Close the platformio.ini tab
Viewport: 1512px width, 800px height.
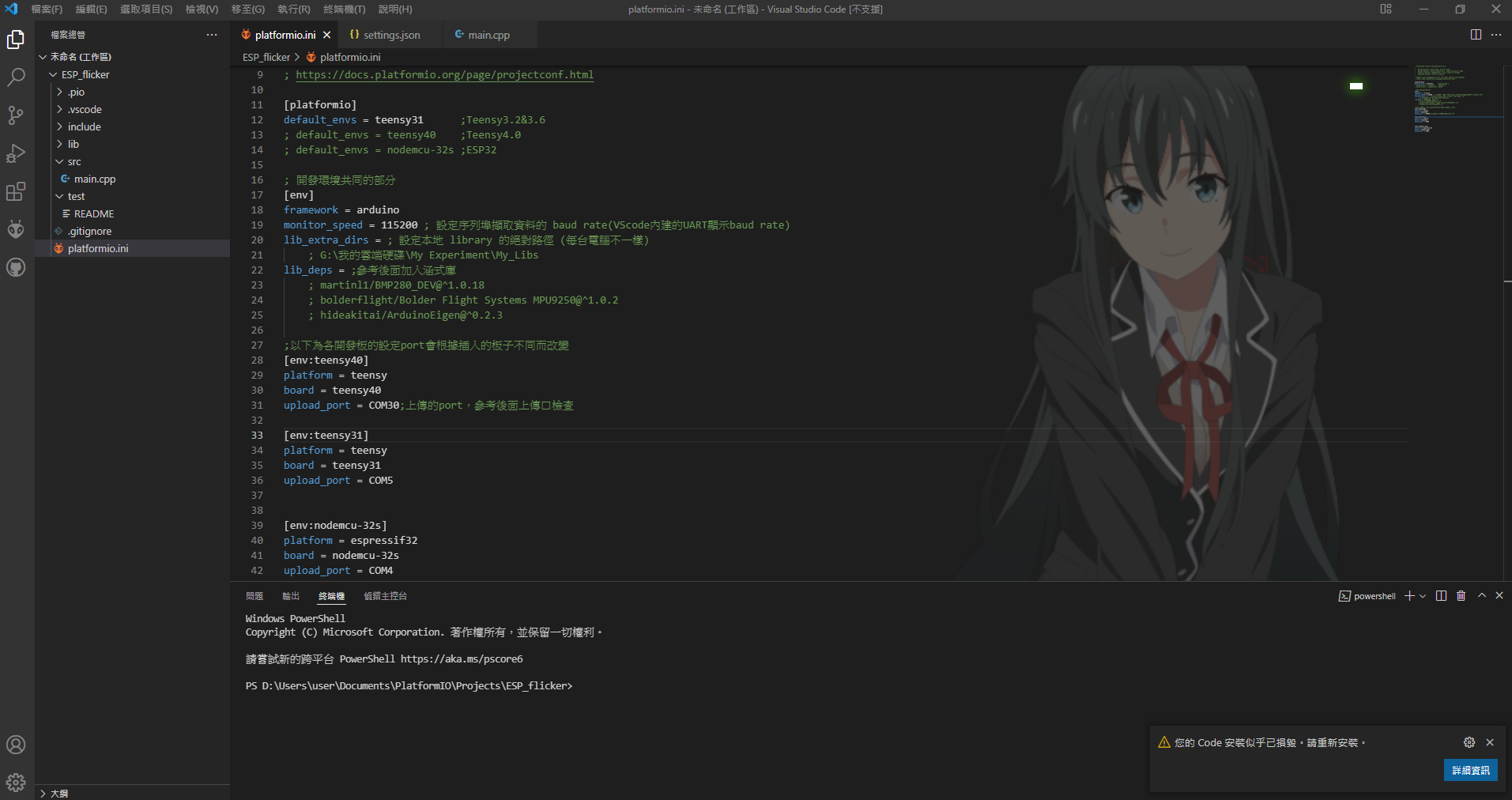click(326, 35)
